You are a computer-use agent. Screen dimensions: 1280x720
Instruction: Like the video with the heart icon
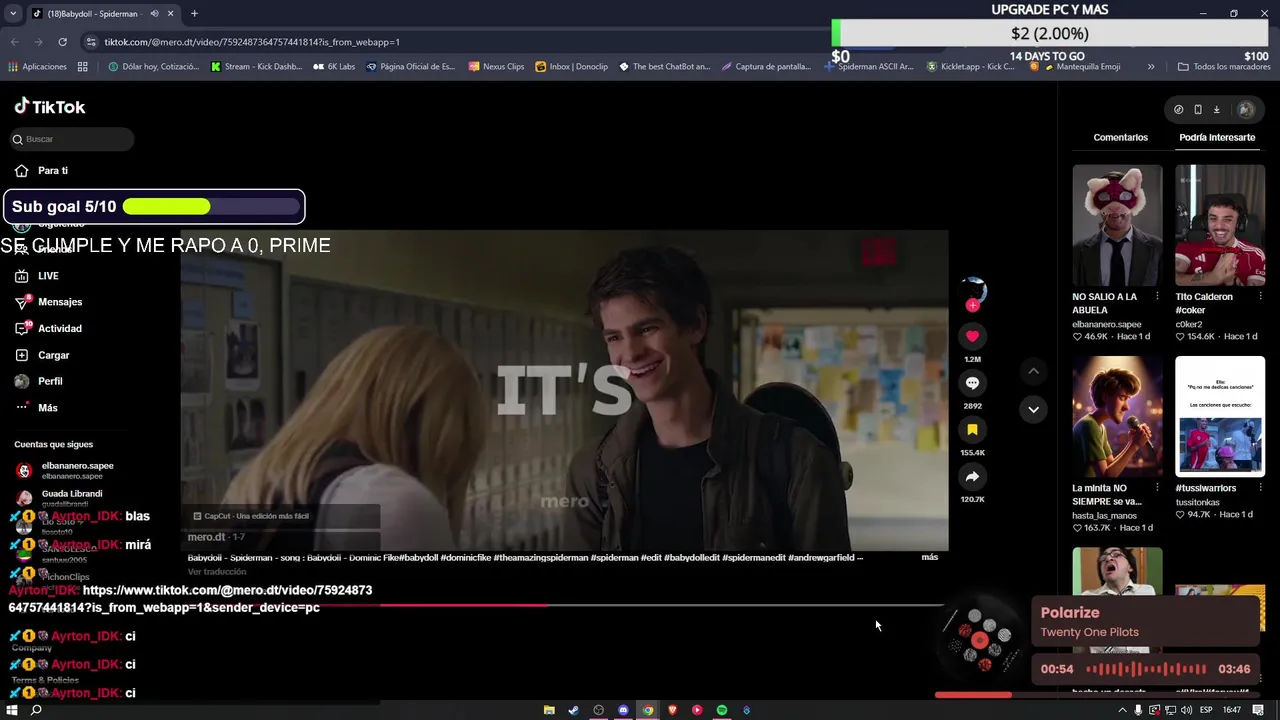(x=972, y=336)
